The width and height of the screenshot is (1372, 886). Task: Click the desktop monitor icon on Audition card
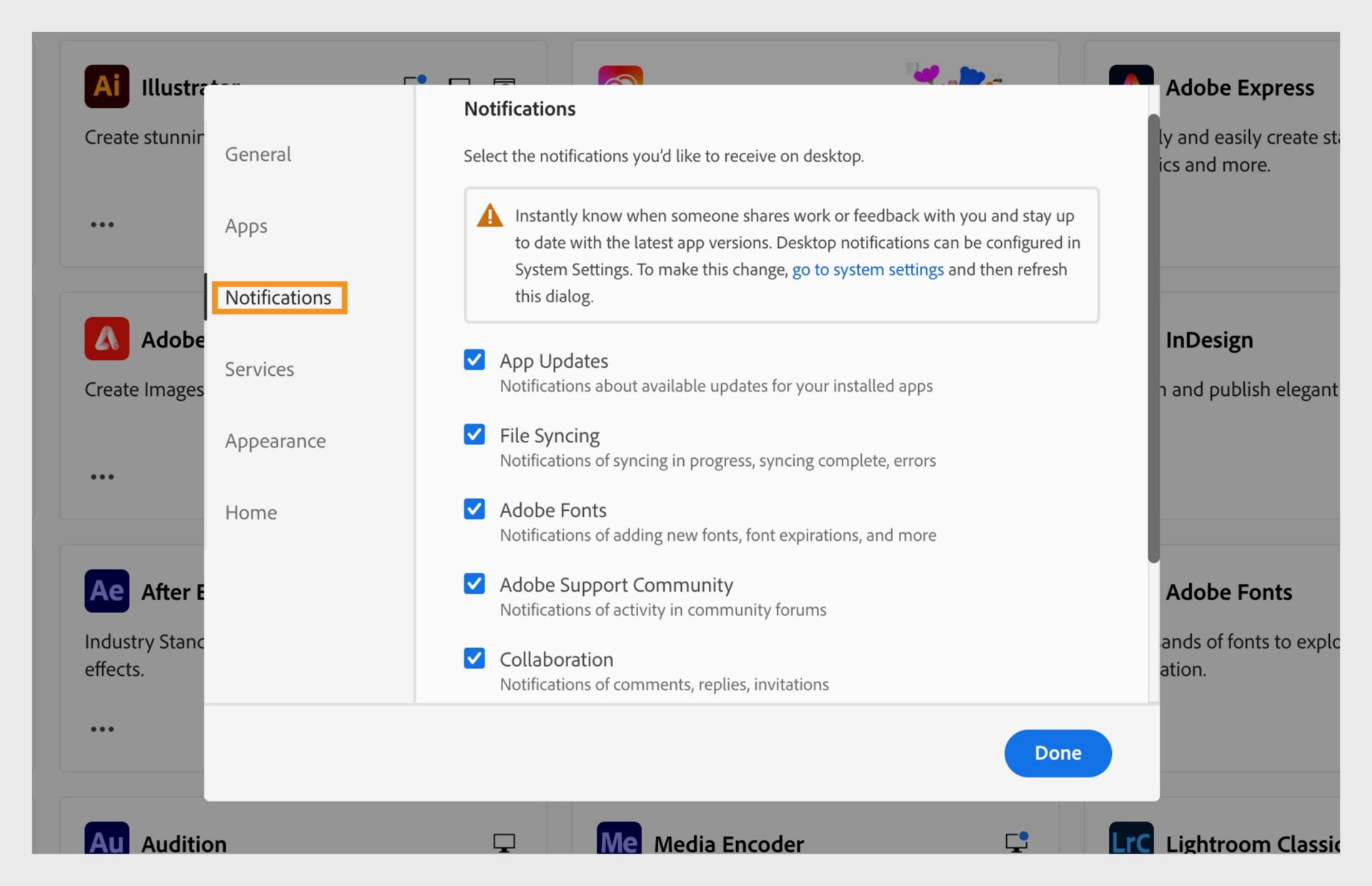(x=505, y=842)
